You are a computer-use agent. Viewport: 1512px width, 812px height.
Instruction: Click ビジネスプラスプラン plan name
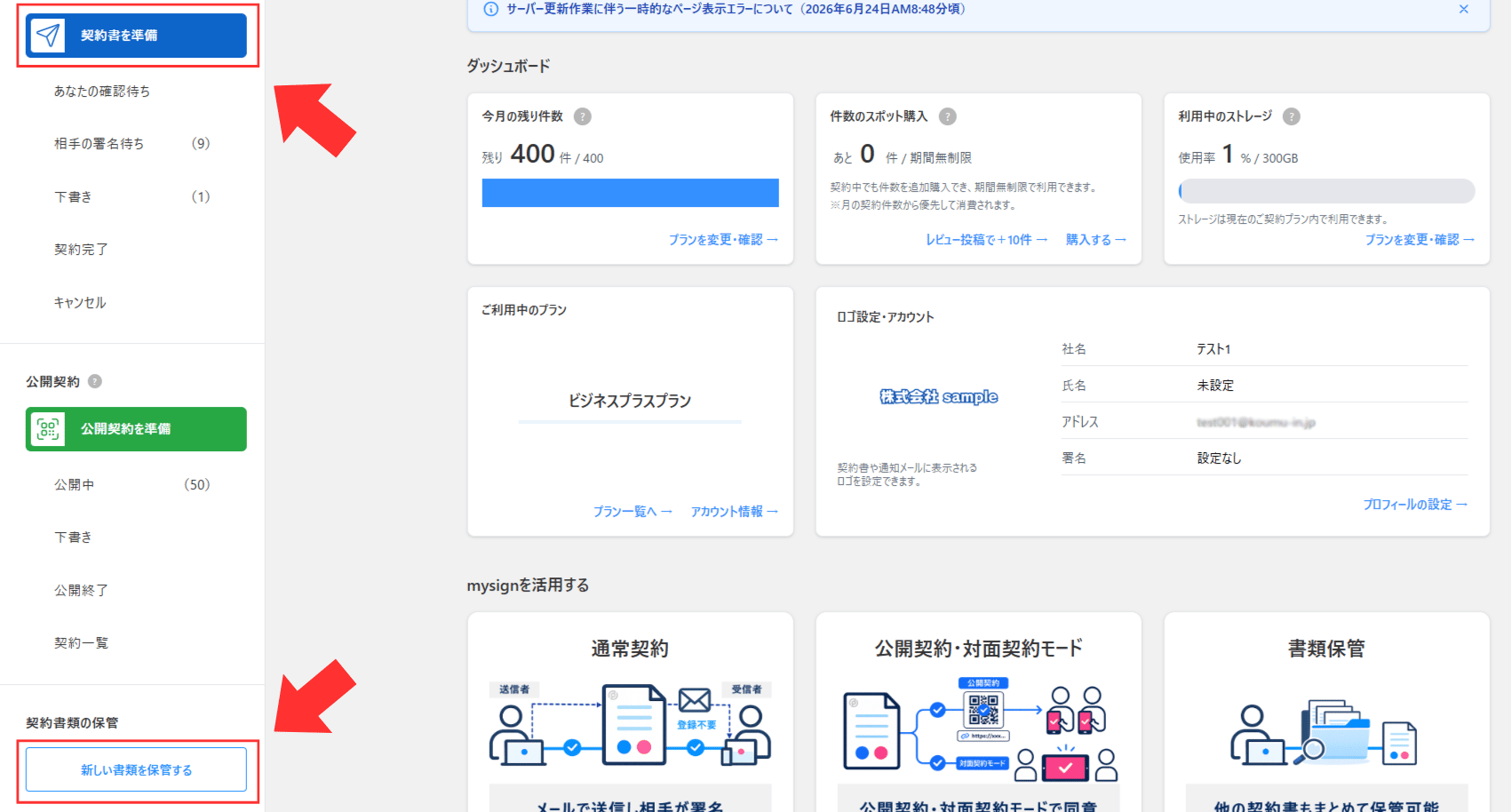point(630,401)
